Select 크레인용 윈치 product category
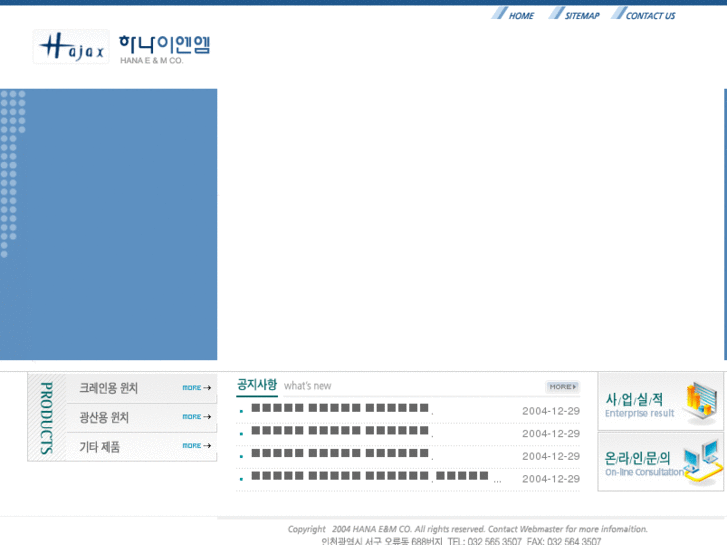Image resolution: width=727 pixels, height=545 pixels. click(108, 388)
